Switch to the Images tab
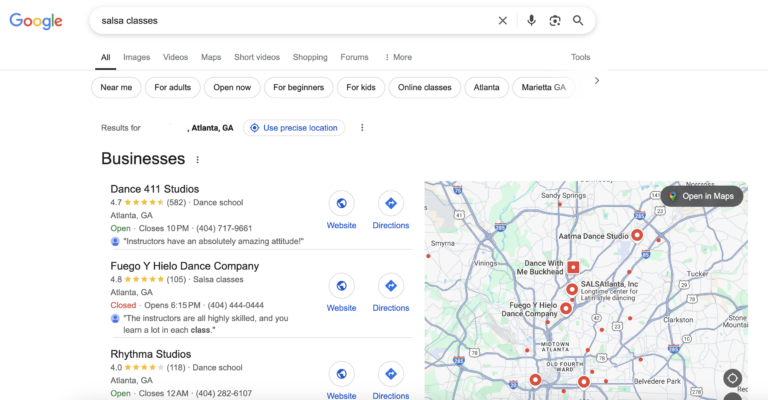The width and height of the screenshot is (768, 400). pyautogui.click(x=137, y=57)
